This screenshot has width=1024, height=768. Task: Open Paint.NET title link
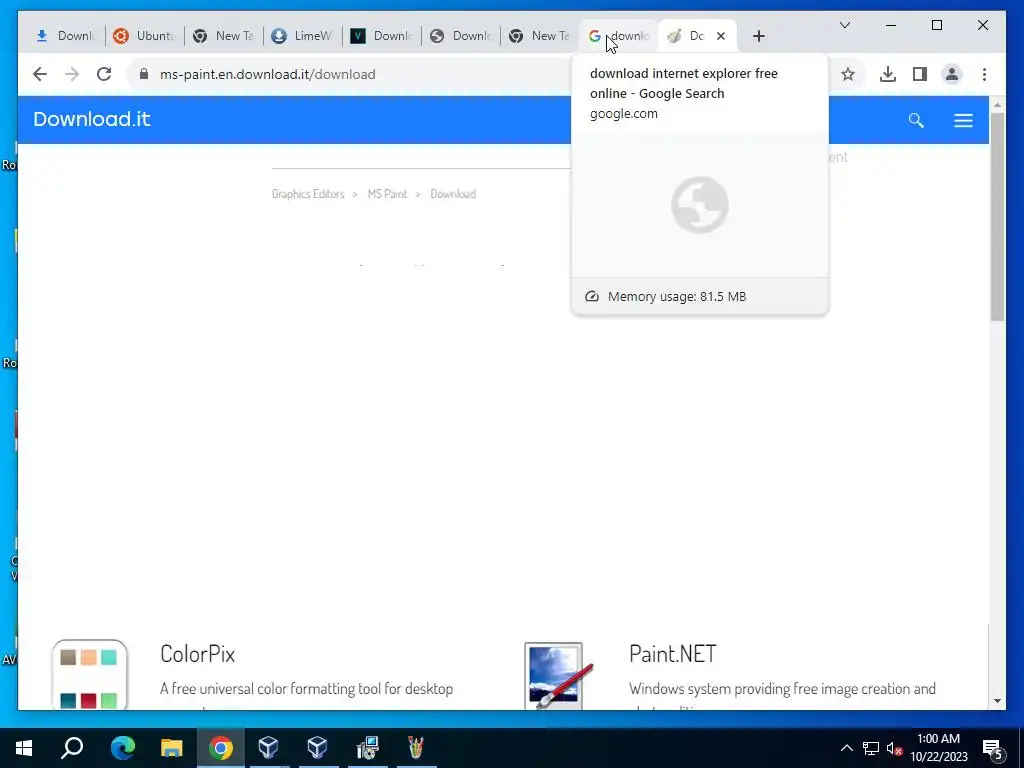[x=673, y=654]
